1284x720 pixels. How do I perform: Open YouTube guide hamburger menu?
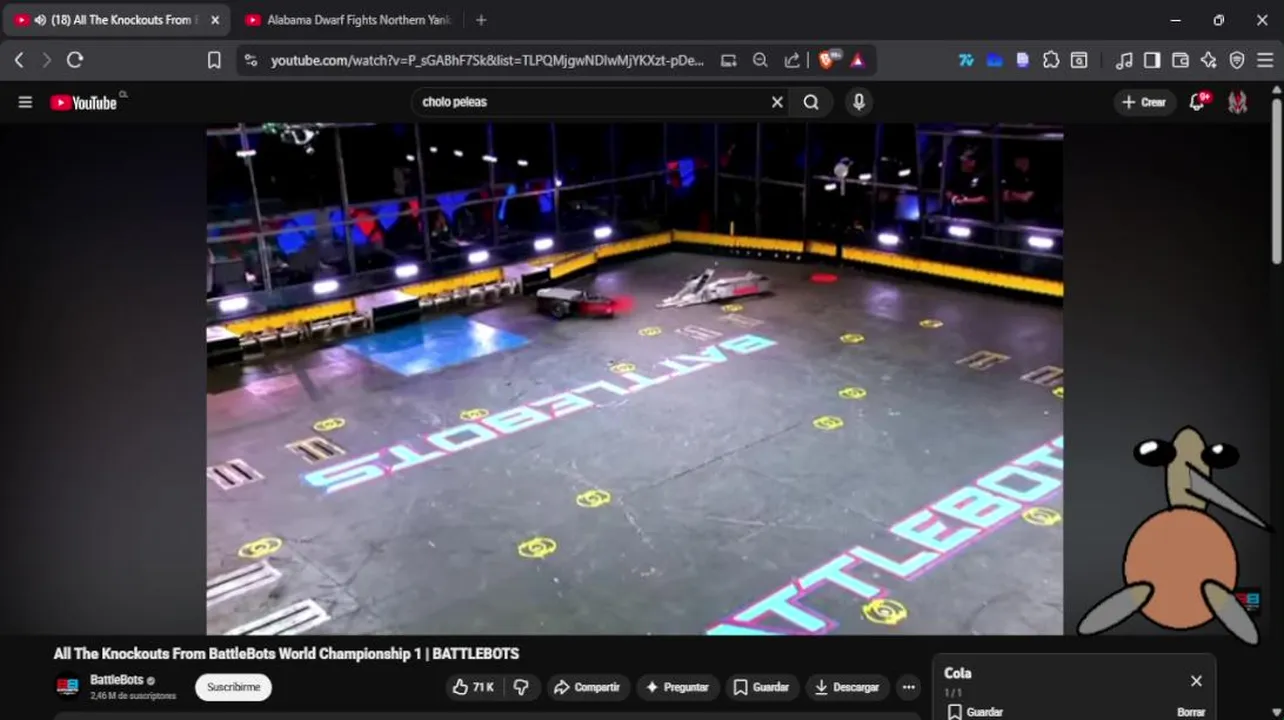coord(25,102)
